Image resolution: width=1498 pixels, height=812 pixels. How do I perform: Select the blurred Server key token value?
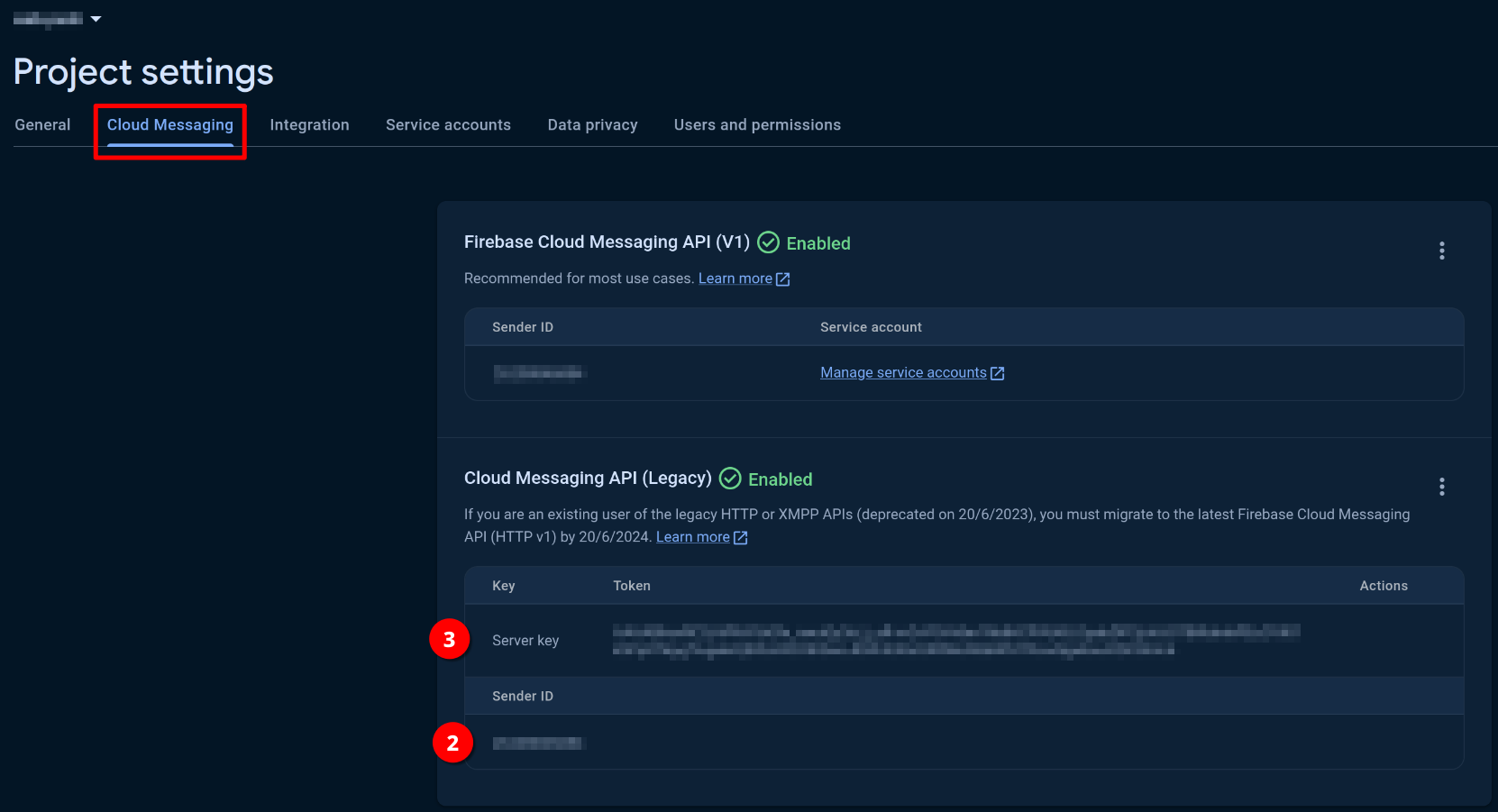956,641
